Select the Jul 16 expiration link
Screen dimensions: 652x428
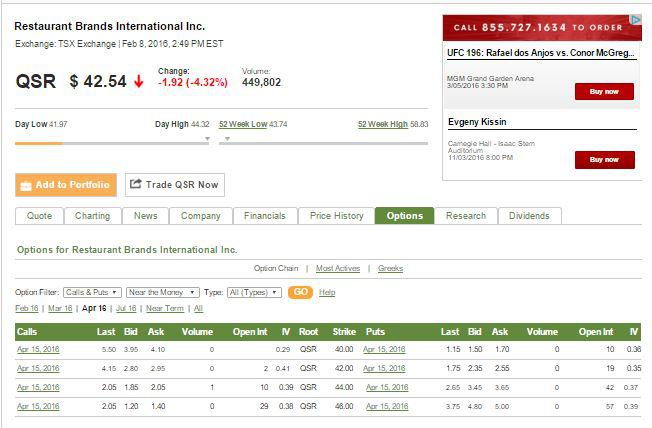126,309
